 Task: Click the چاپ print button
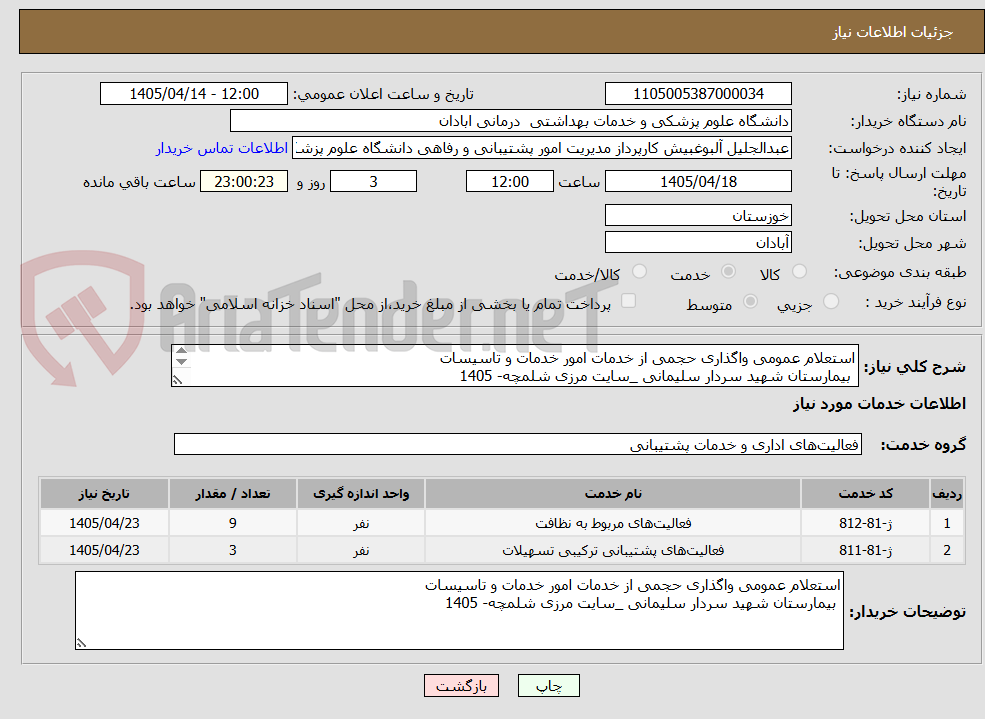pos(548,686)
